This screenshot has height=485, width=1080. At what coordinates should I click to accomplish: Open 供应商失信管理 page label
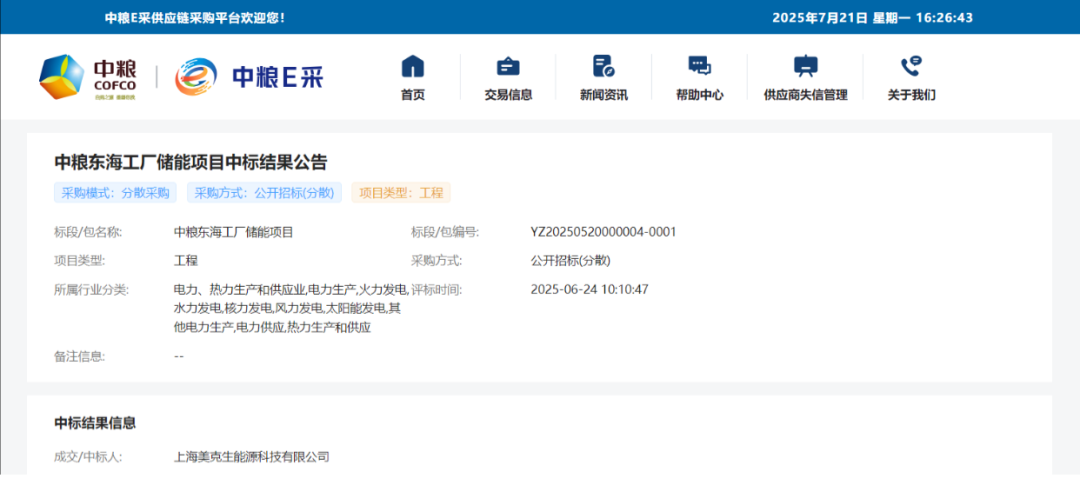coord(805,95)
